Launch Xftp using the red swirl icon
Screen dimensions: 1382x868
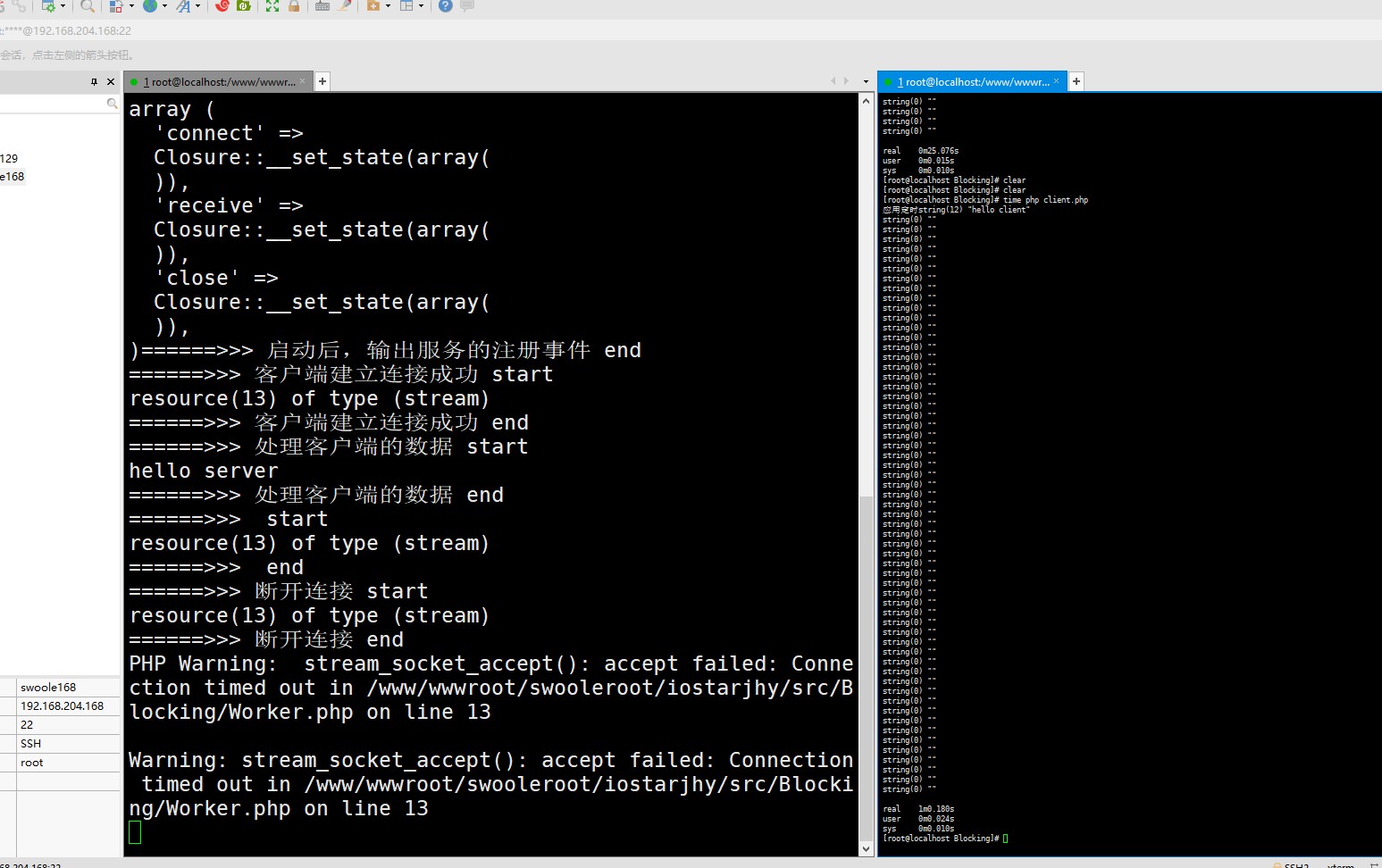(222, 5)
